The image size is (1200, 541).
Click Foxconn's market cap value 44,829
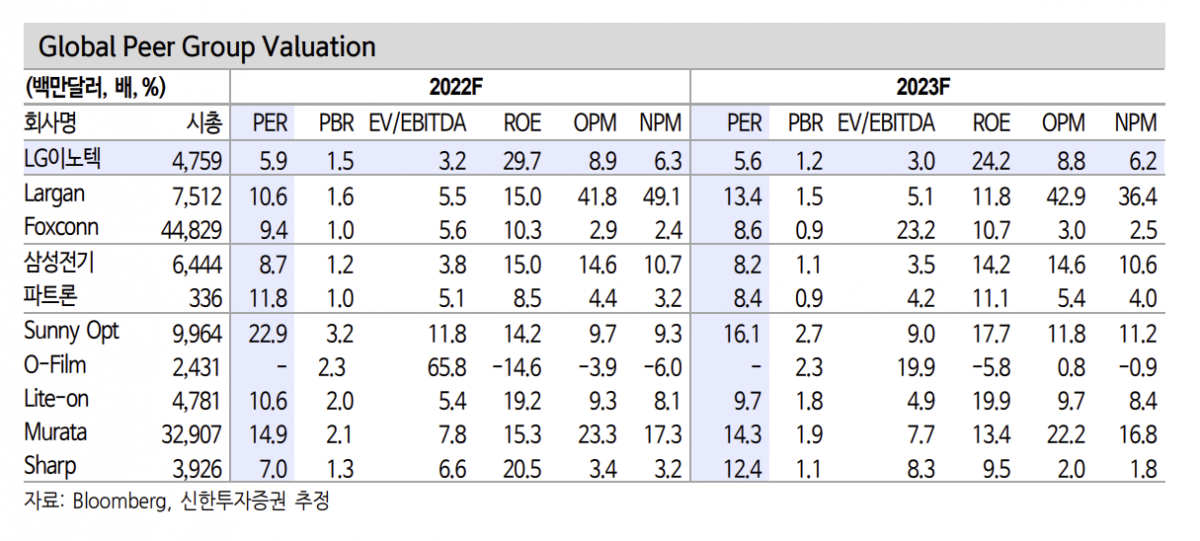[x=191, y=230]
